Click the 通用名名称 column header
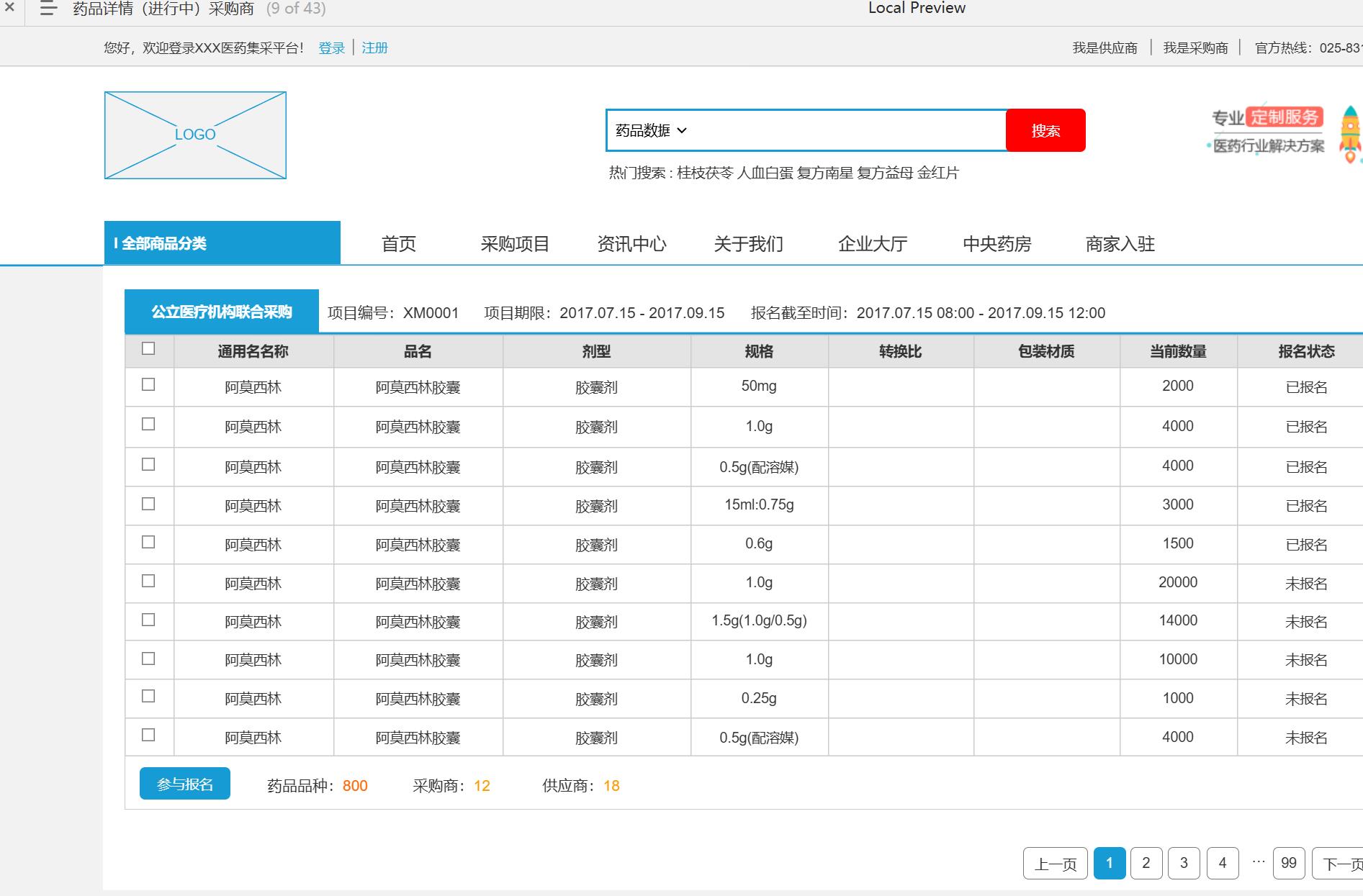The height and width of the screenshot is (896, 1363). [253, 351]
